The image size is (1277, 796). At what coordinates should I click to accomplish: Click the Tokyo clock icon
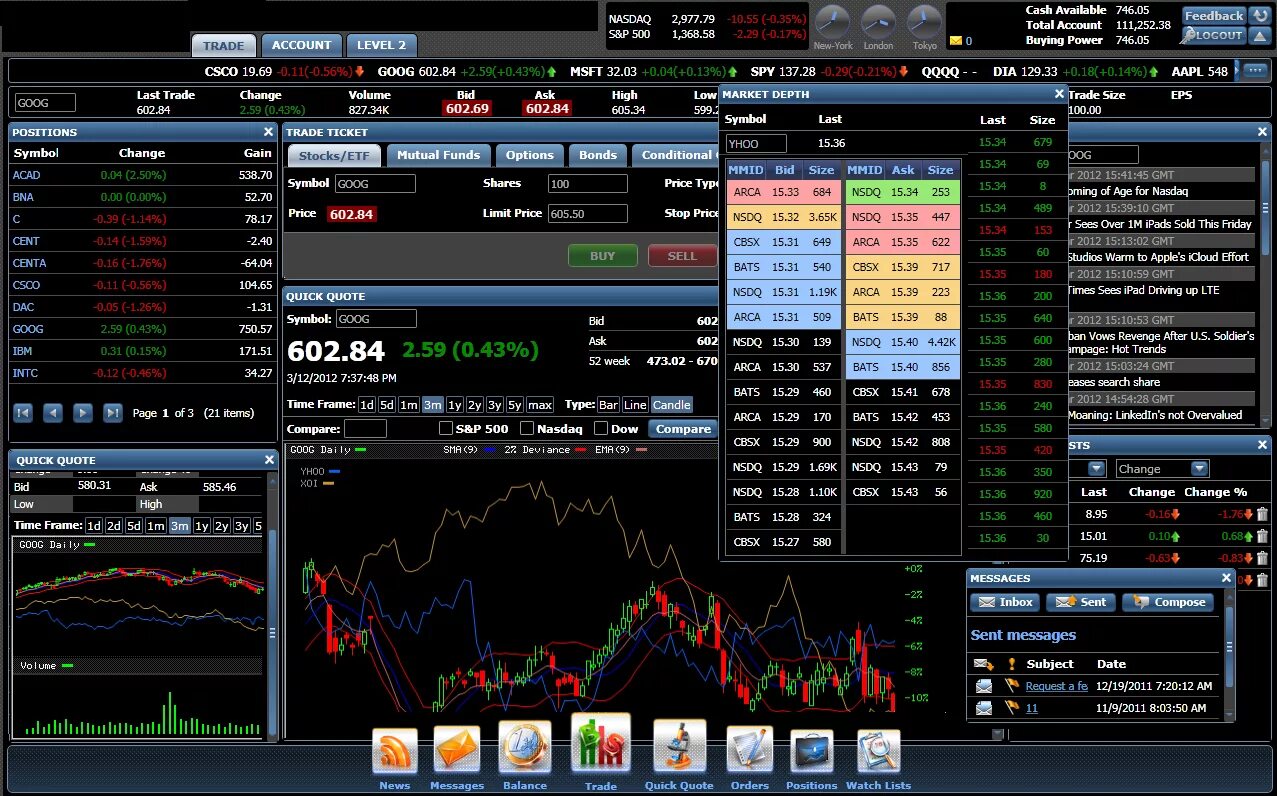coord(924,22)
